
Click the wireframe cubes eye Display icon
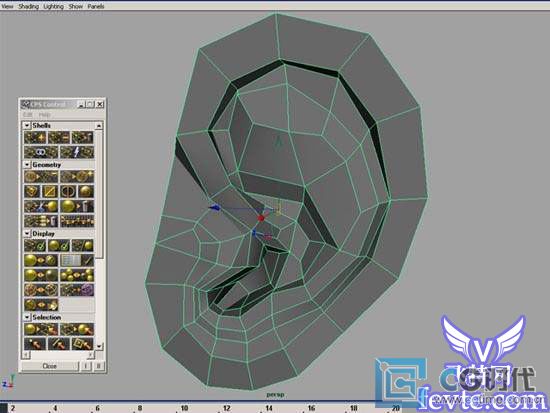pos(41,290)
